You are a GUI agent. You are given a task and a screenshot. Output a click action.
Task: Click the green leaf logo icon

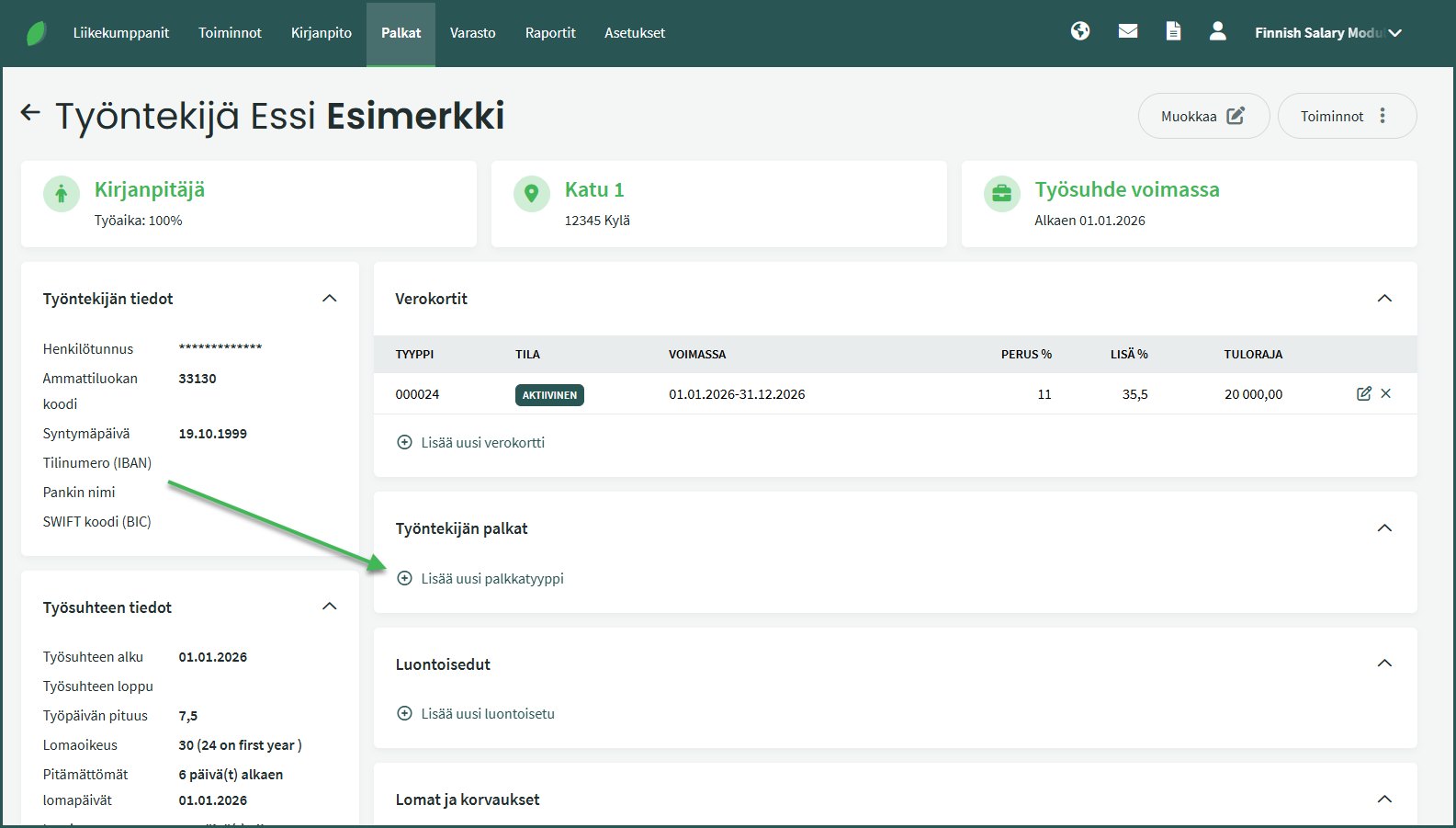tap(36, 33)
